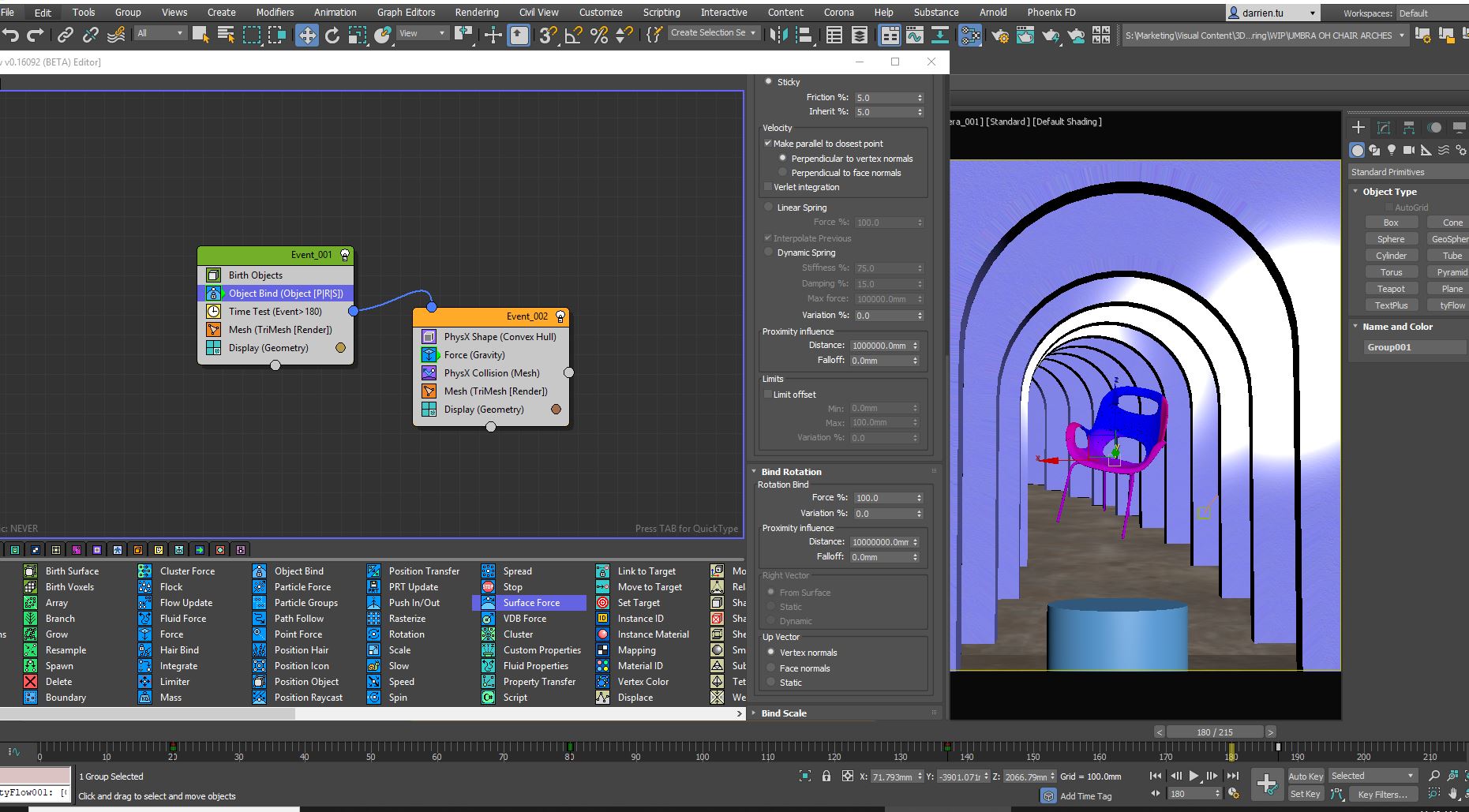The image size is (1469, 812).
Task: Activate the Select and Link tool
Action: [x=66, y=35]
